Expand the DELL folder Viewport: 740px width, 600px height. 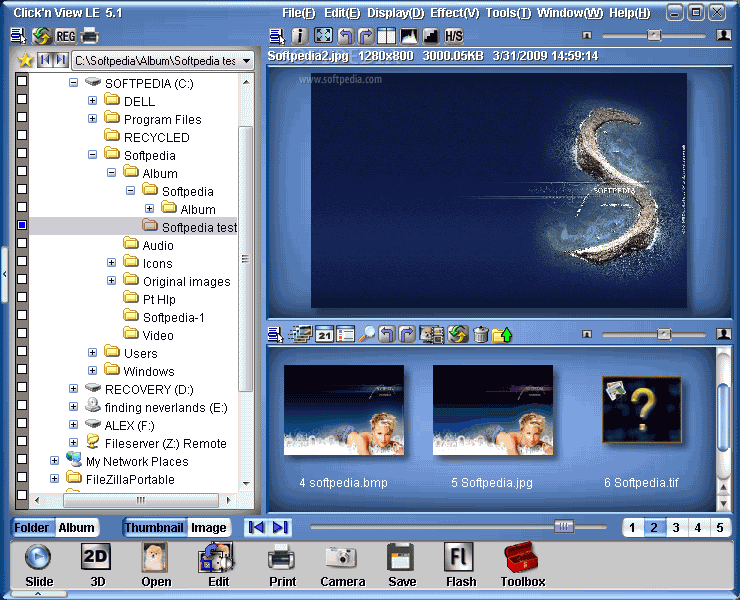click(x=92, y=101)
